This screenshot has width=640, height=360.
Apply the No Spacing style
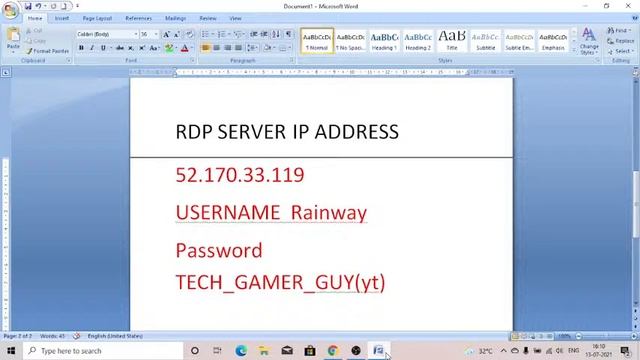[350, 41]
